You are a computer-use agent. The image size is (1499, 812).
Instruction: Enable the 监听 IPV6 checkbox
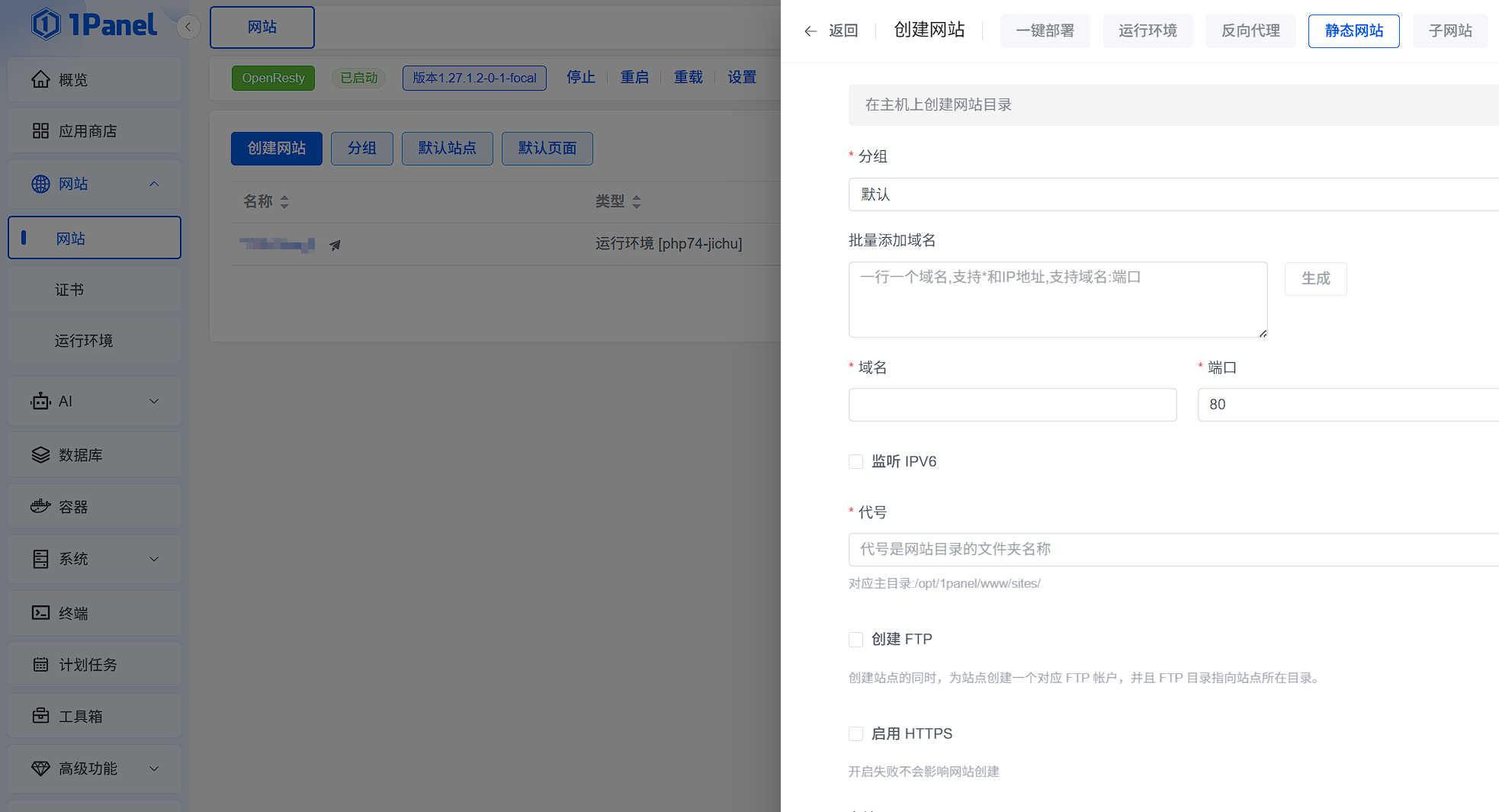coord(855,461)
